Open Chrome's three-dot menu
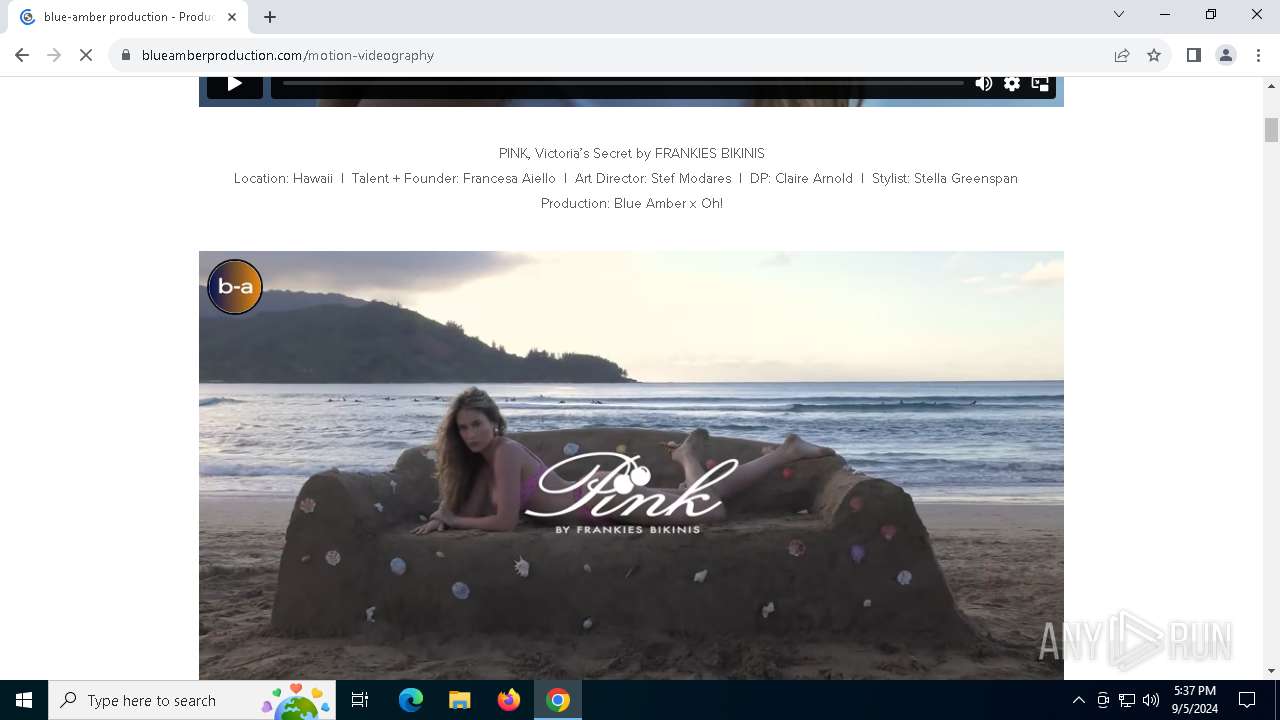Screen dimensions: 1280x720 click(x=1258, y=55)
